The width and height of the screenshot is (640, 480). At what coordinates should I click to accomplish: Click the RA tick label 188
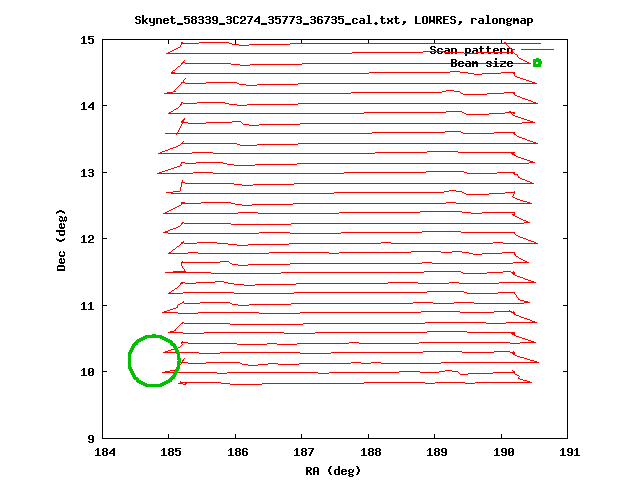[x=371, y=452]
